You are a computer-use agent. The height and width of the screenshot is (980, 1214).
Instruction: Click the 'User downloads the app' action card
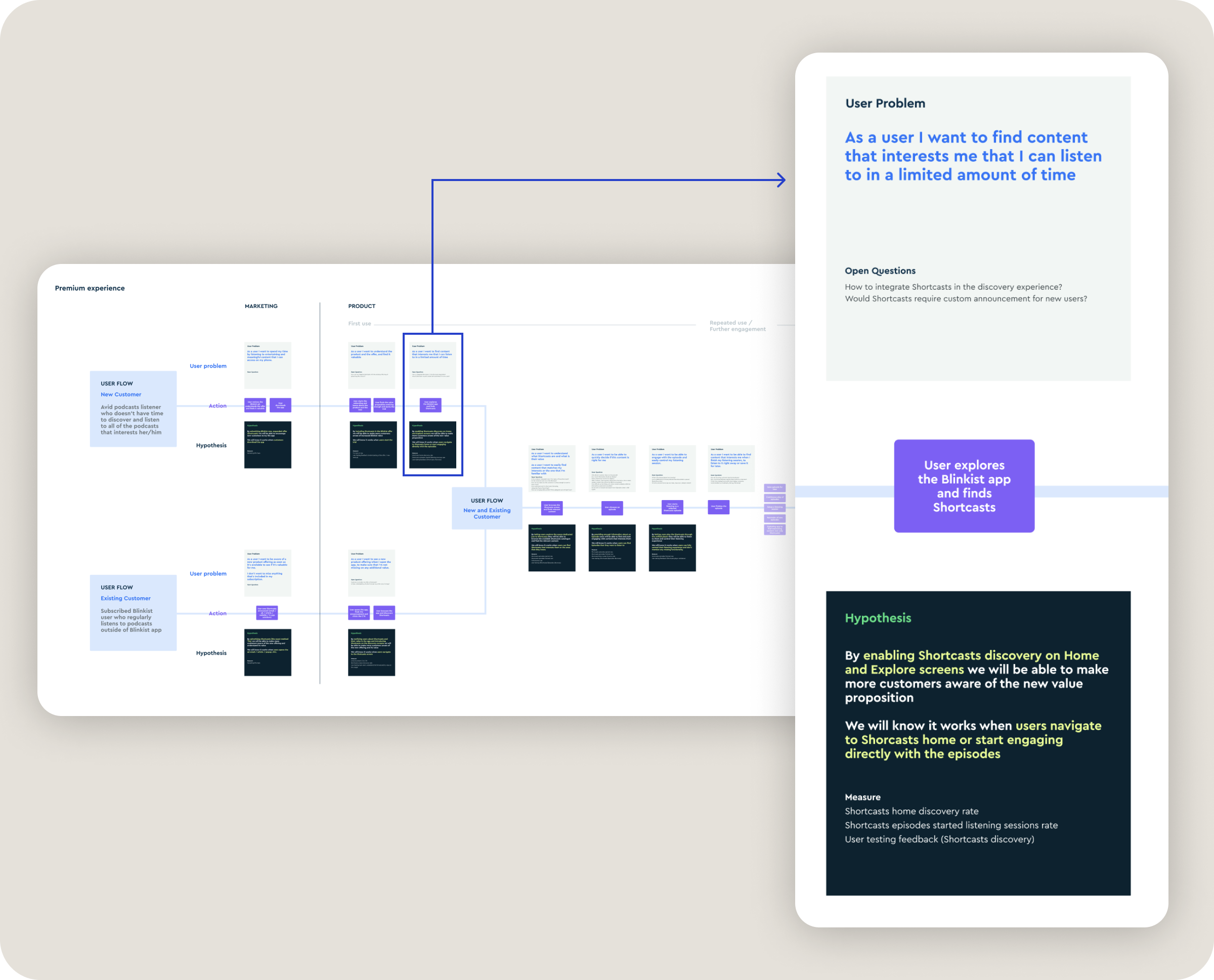pos(280,406)
